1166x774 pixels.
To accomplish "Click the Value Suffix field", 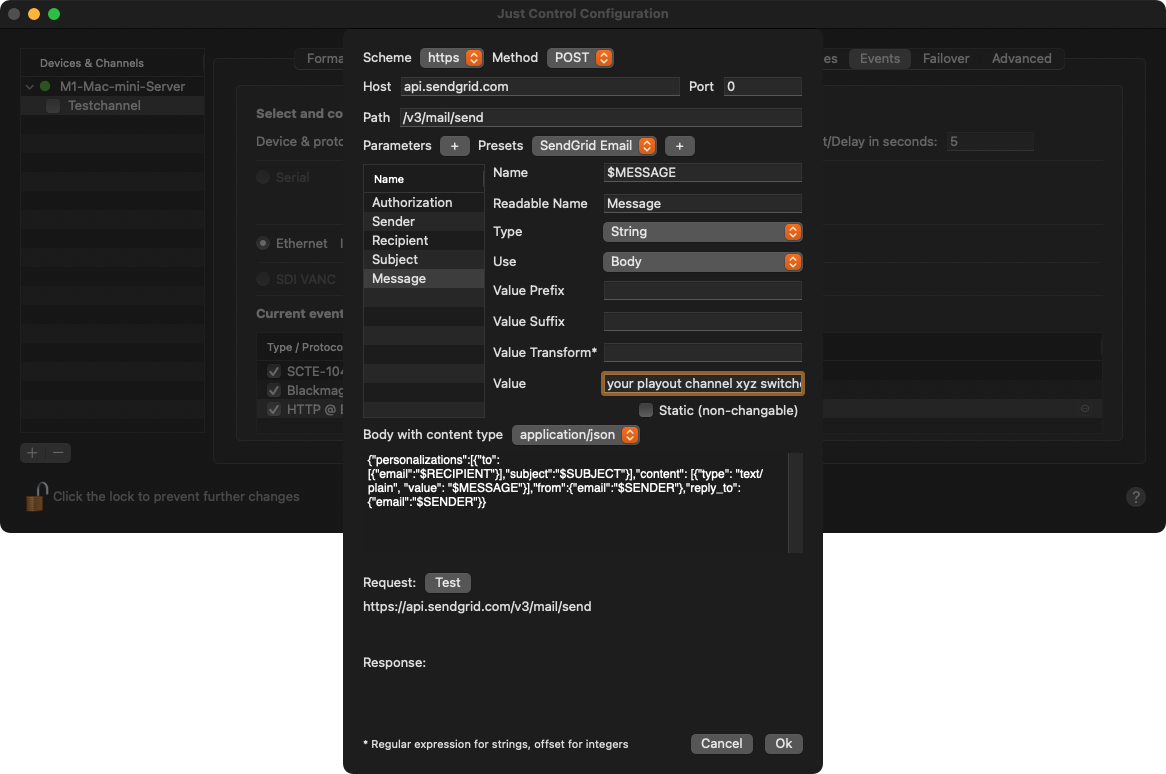I will pyautogui.click(x=702, y=322).
